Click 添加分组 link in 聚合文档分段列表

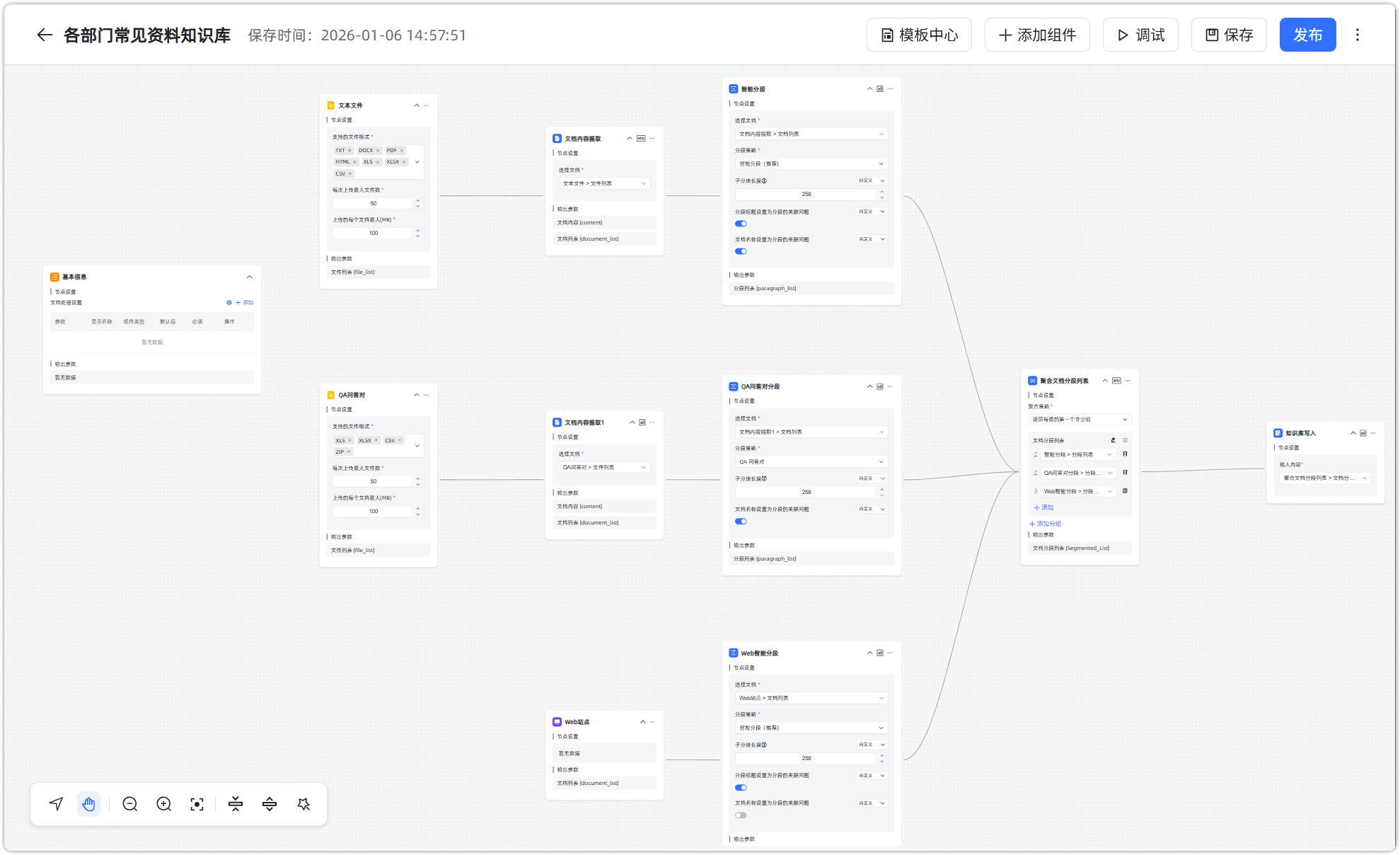[1045, 524]
